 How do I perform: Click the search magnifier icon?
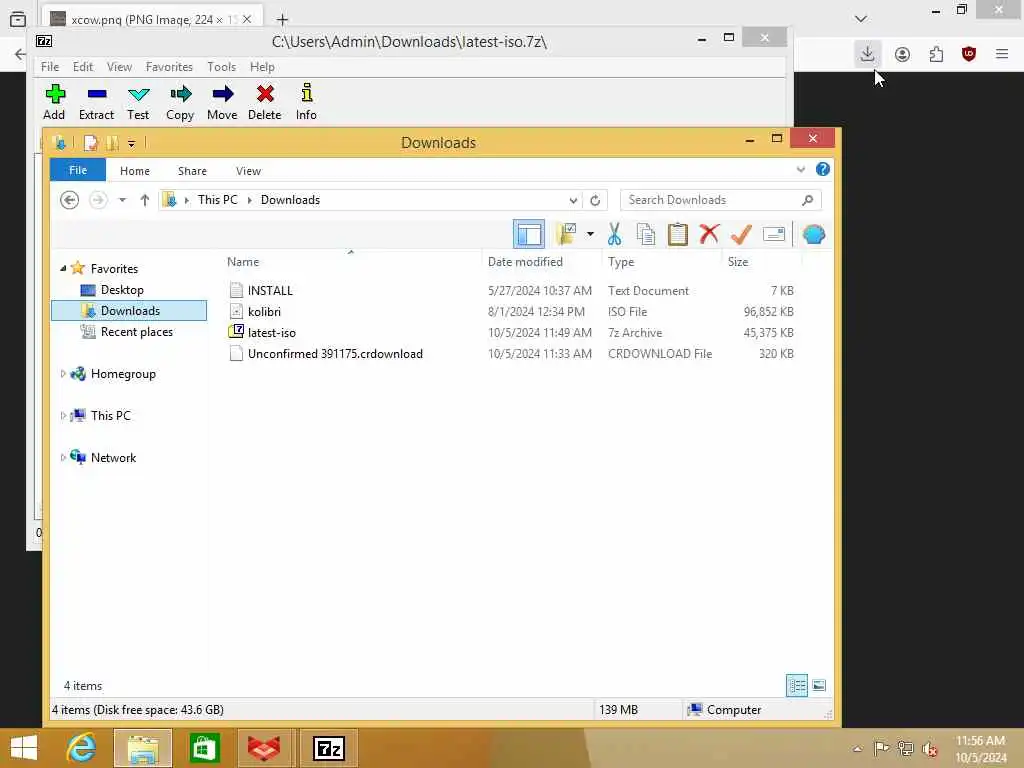coord(808,200)
